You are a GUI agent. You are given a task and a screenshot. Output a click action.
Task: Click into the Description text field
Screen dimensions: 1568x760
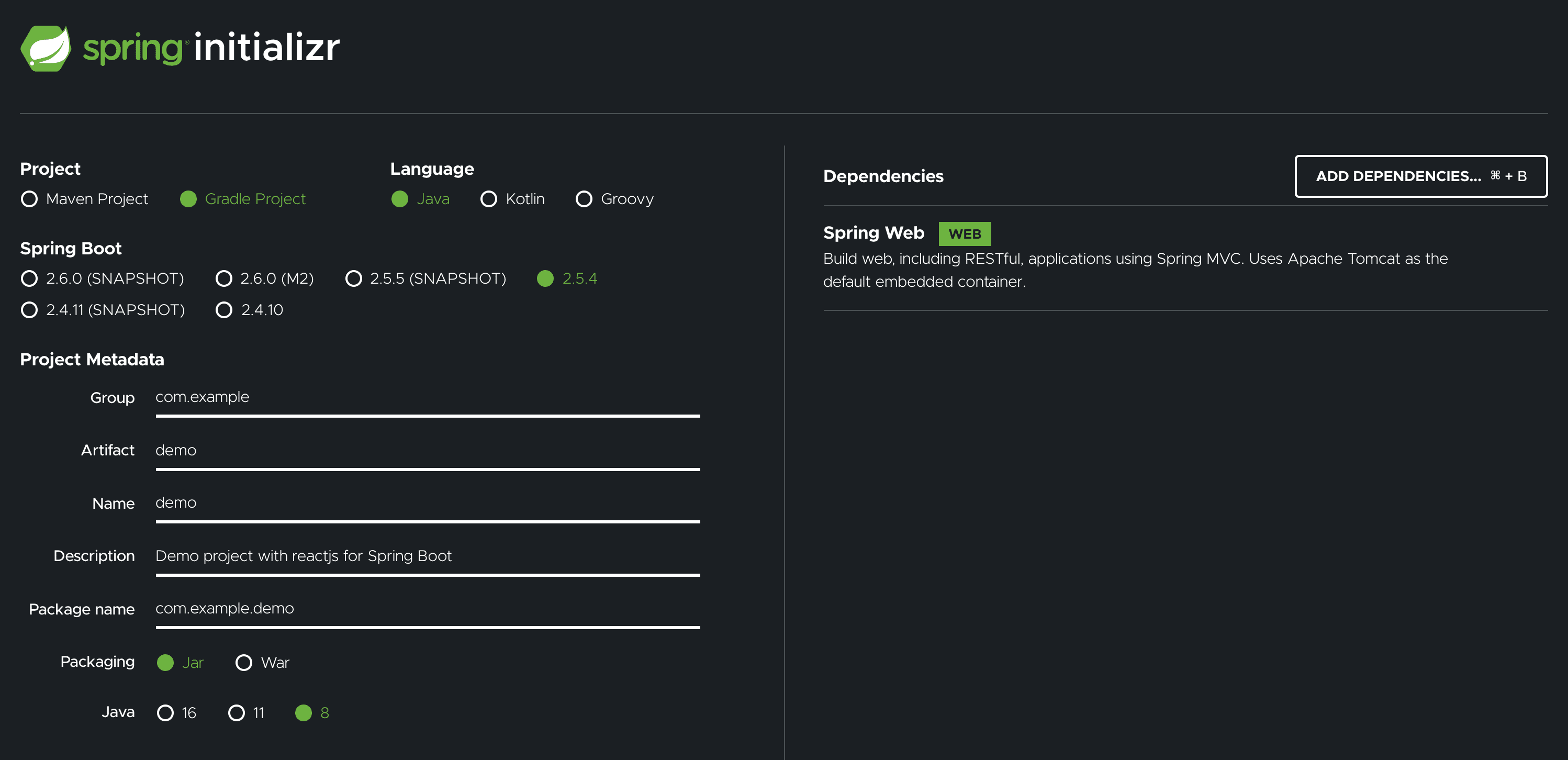(427, 556)
